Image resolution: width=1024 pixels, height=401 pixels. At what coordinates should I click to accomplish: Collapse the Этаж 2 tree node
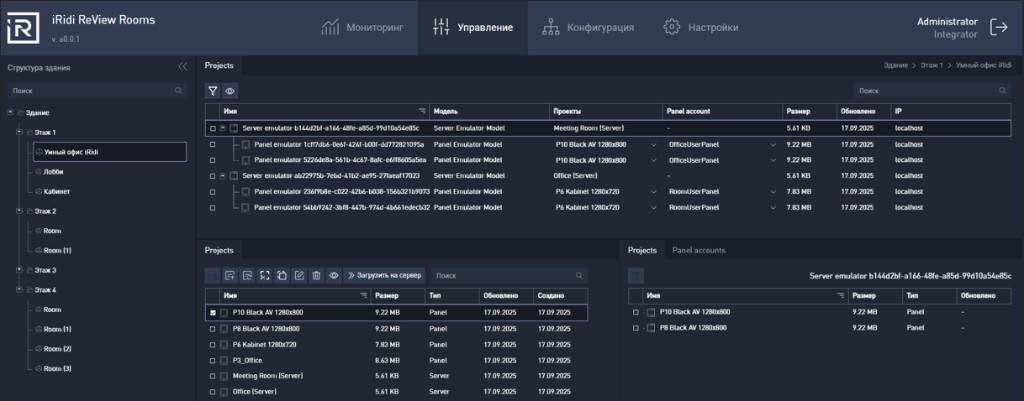point(20,212)
